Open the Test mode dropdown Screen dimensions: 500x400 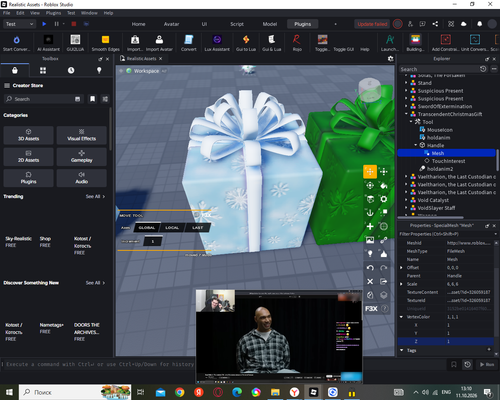[19, 24]
